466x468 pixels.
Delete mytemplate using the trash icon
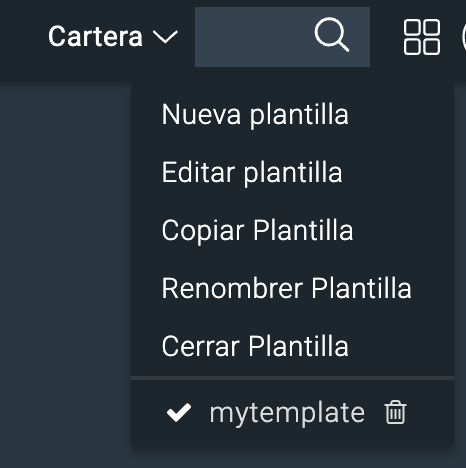396,412
